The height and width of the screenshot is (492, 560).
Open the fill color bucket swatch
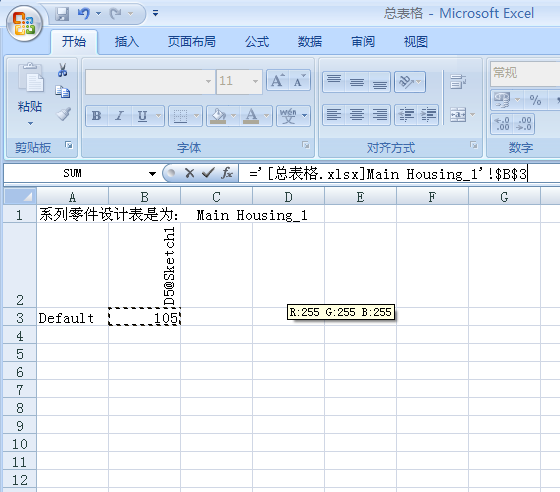(218, 116)
